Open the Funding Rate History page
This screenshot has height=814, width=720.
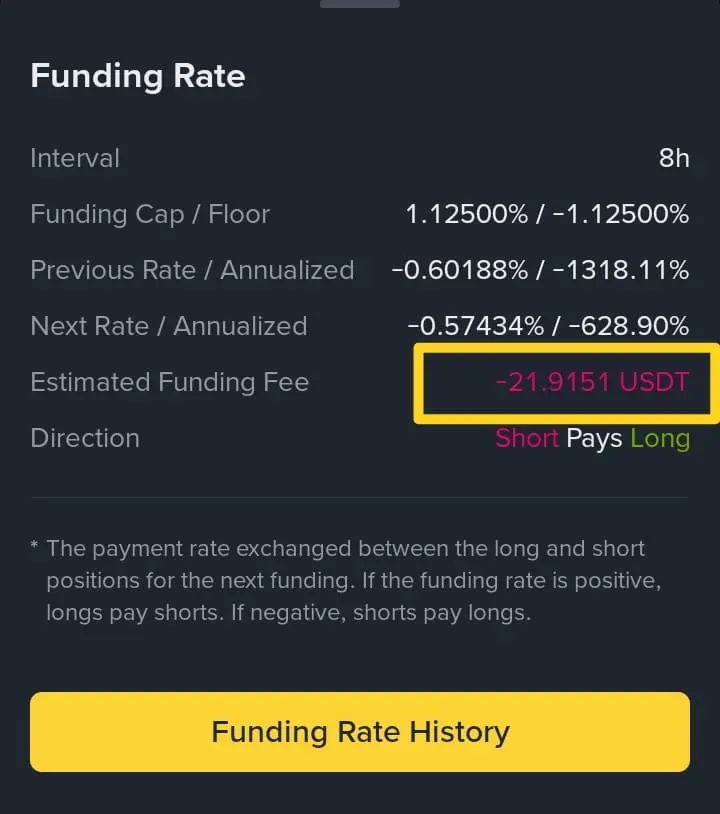360,731
